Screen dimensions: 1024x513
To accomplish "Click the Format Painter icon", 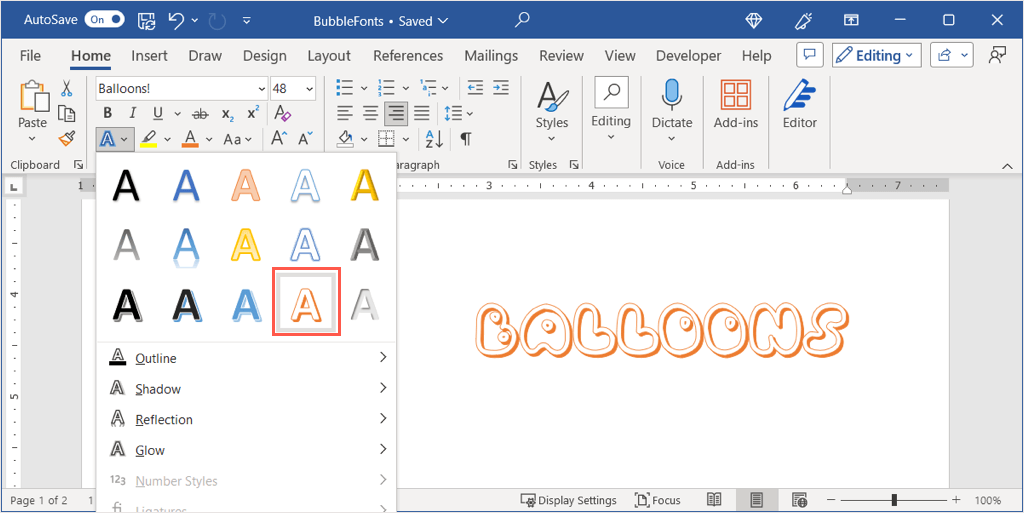I will (x=67, y=138).
